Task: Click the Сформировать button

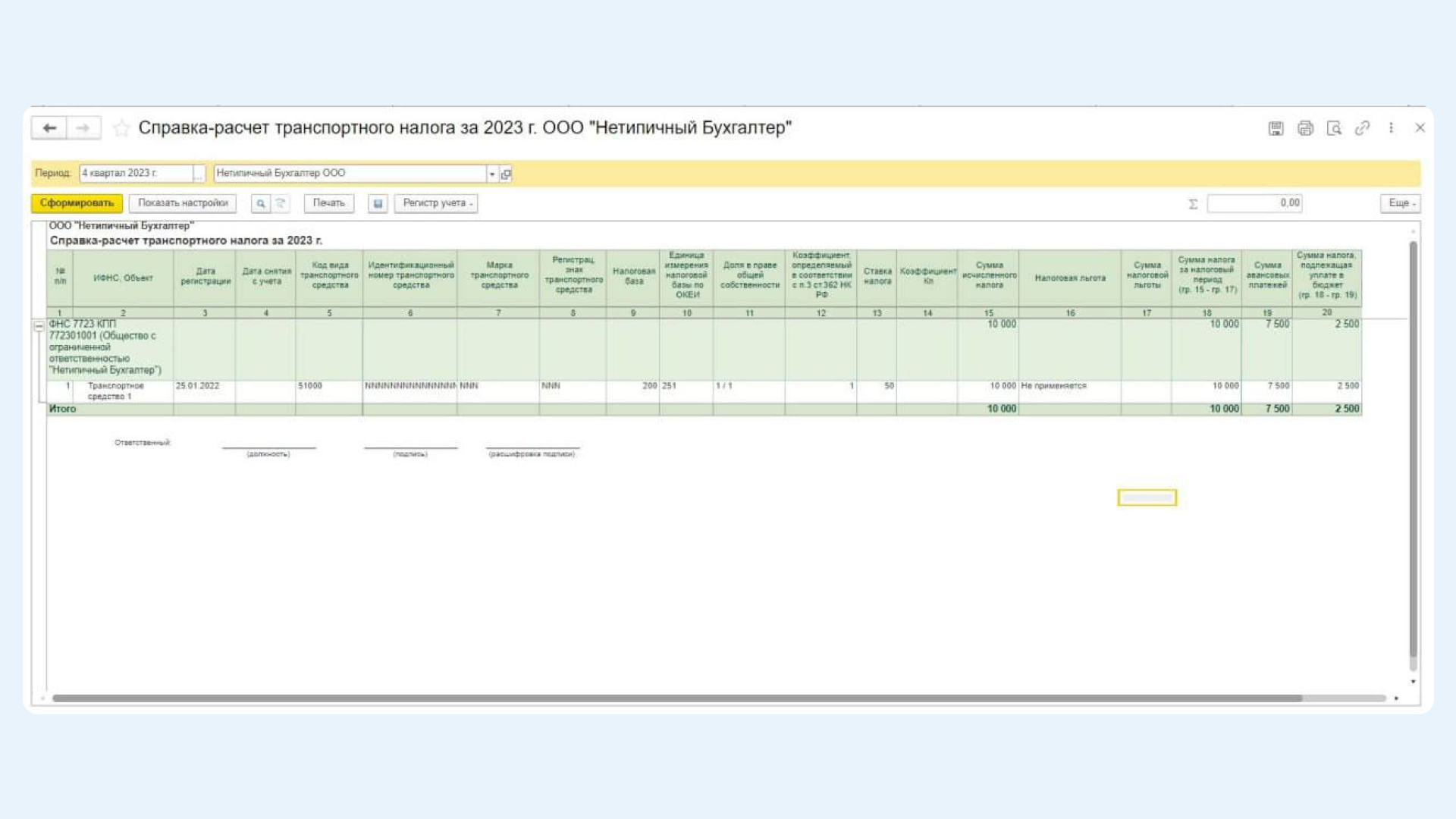Action: [x=77, y=203]
